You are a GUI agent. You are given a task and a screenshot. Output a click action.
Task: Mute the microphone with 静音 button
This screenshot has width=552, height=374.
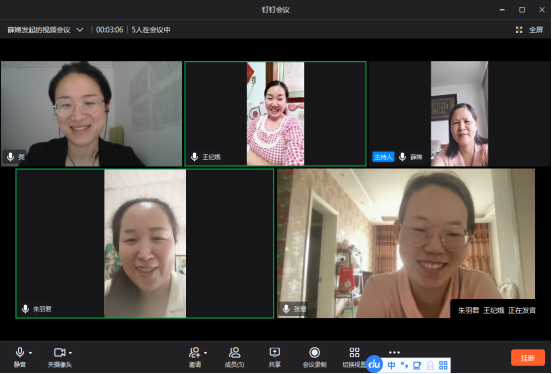point(20,357)
